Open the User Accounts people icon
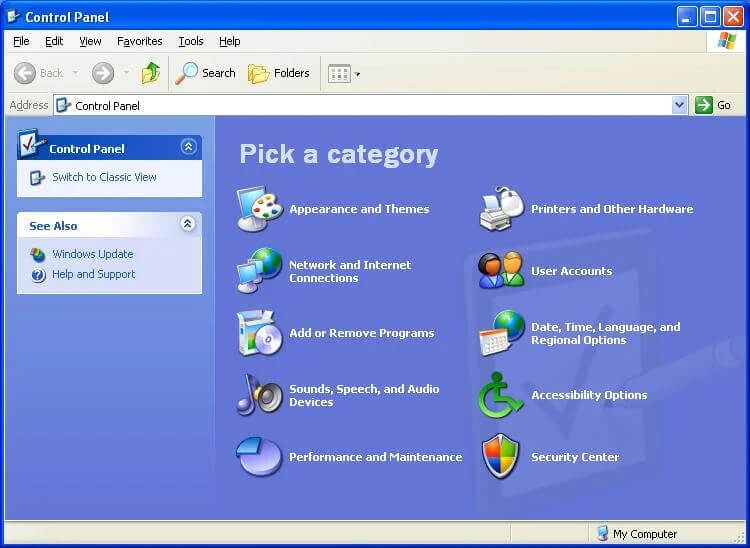This screenshot has width=750, height=548. click(x=502, y=271)
